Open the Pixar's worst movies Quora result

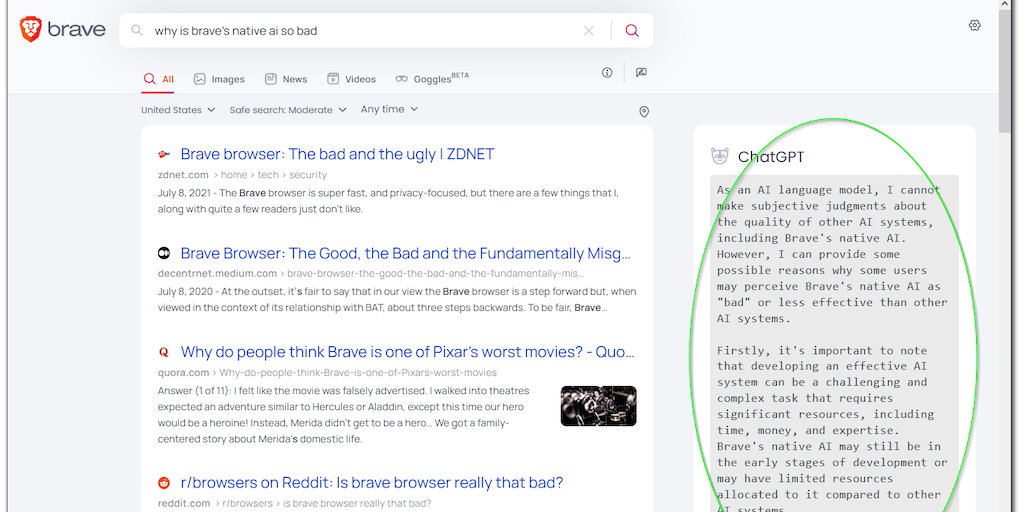[x=408, y=353]
